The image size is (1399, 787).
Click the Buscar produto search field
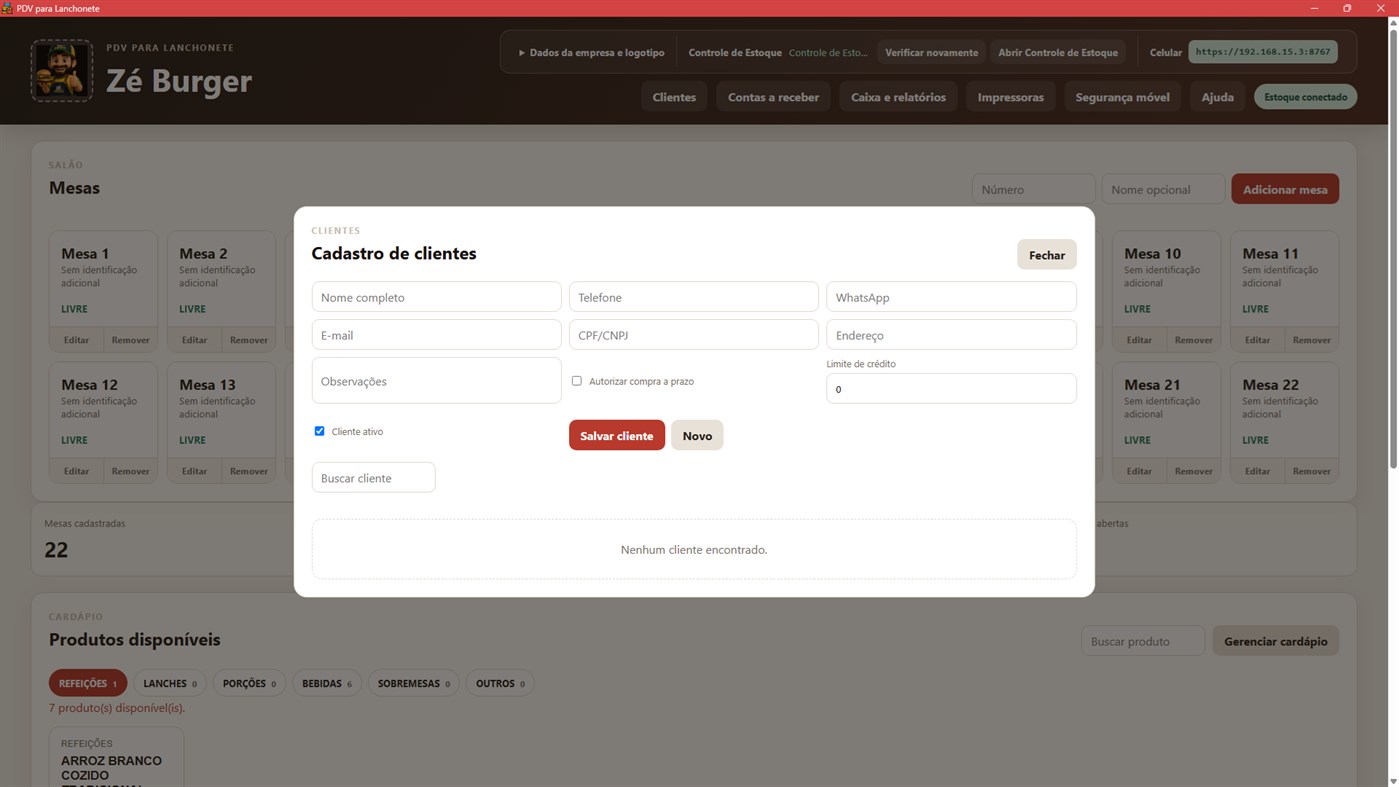[1143, 641]
